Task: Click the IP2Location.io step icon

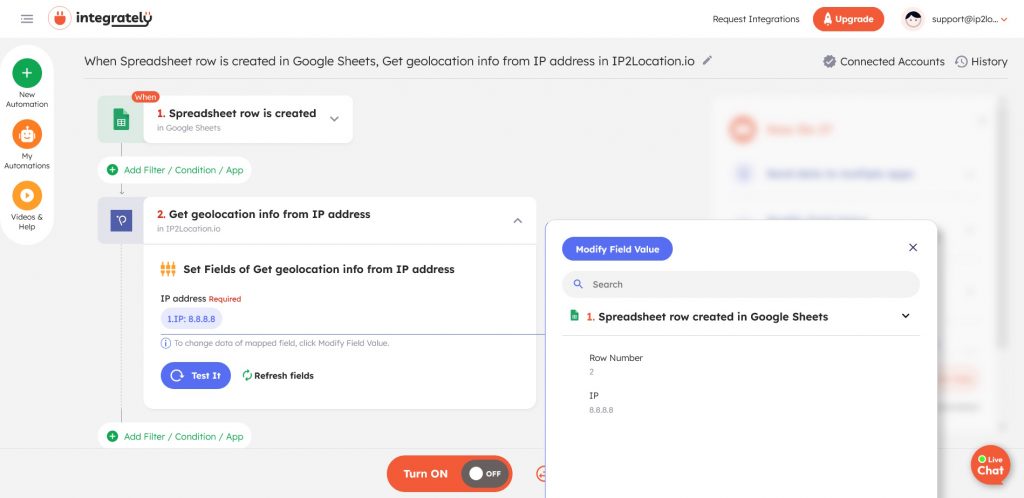Action: click(x=121, y=220)
